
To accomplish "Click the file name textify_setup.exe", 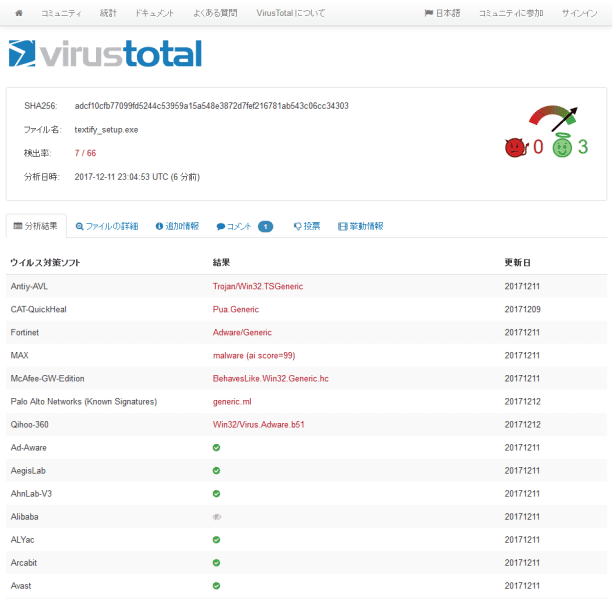I will [x=106, y=130].
